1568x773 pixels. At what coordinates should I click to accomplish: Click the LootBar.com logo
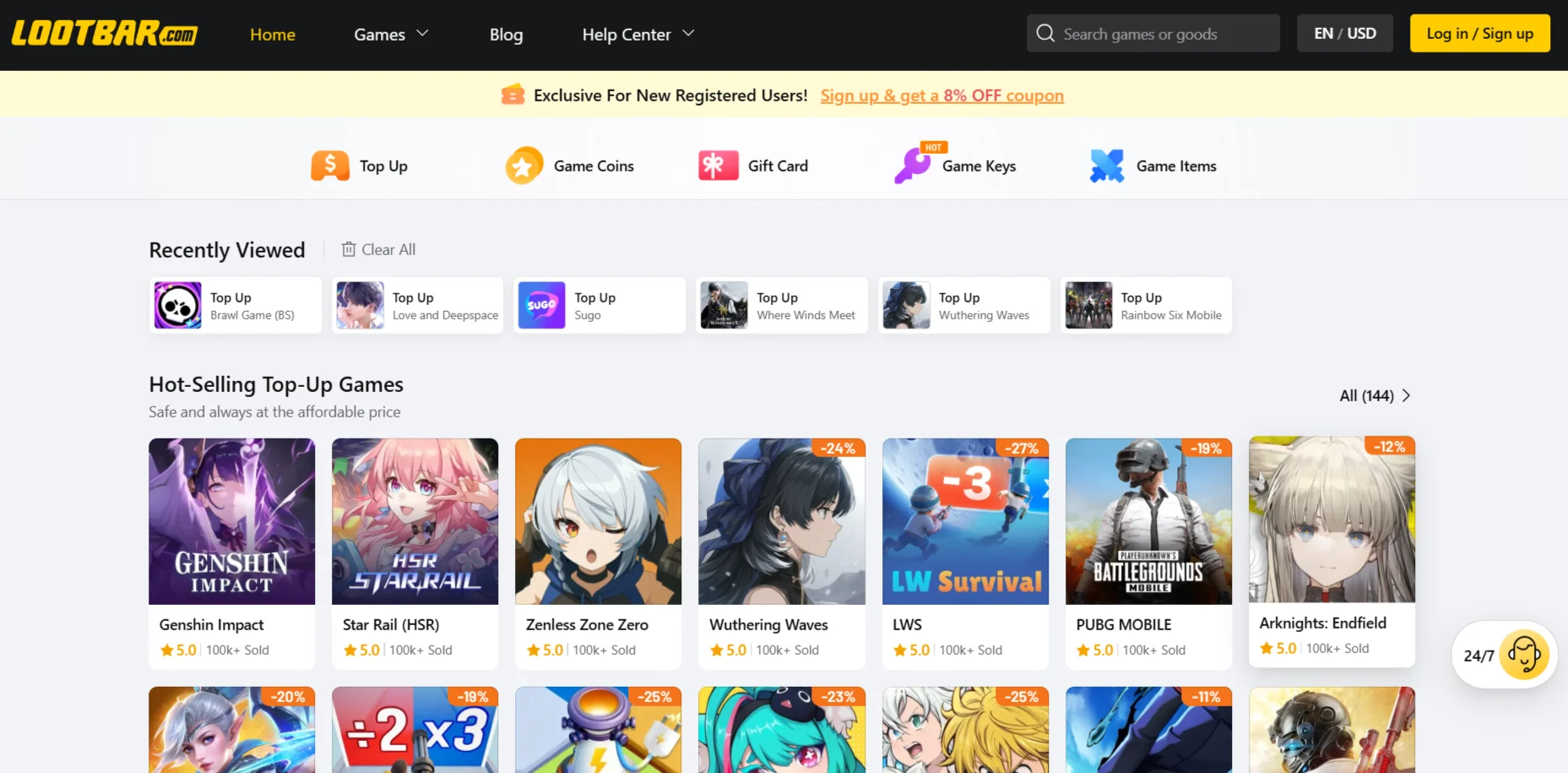coord(105,34)
